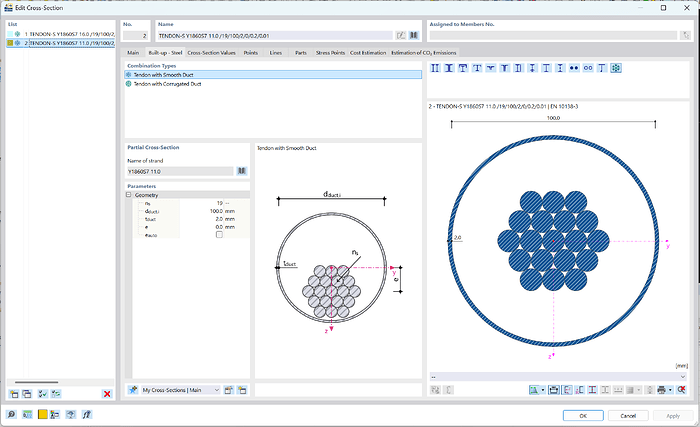Click the OK button
Screen dimensions: 700x427
[x=583, y=415]
